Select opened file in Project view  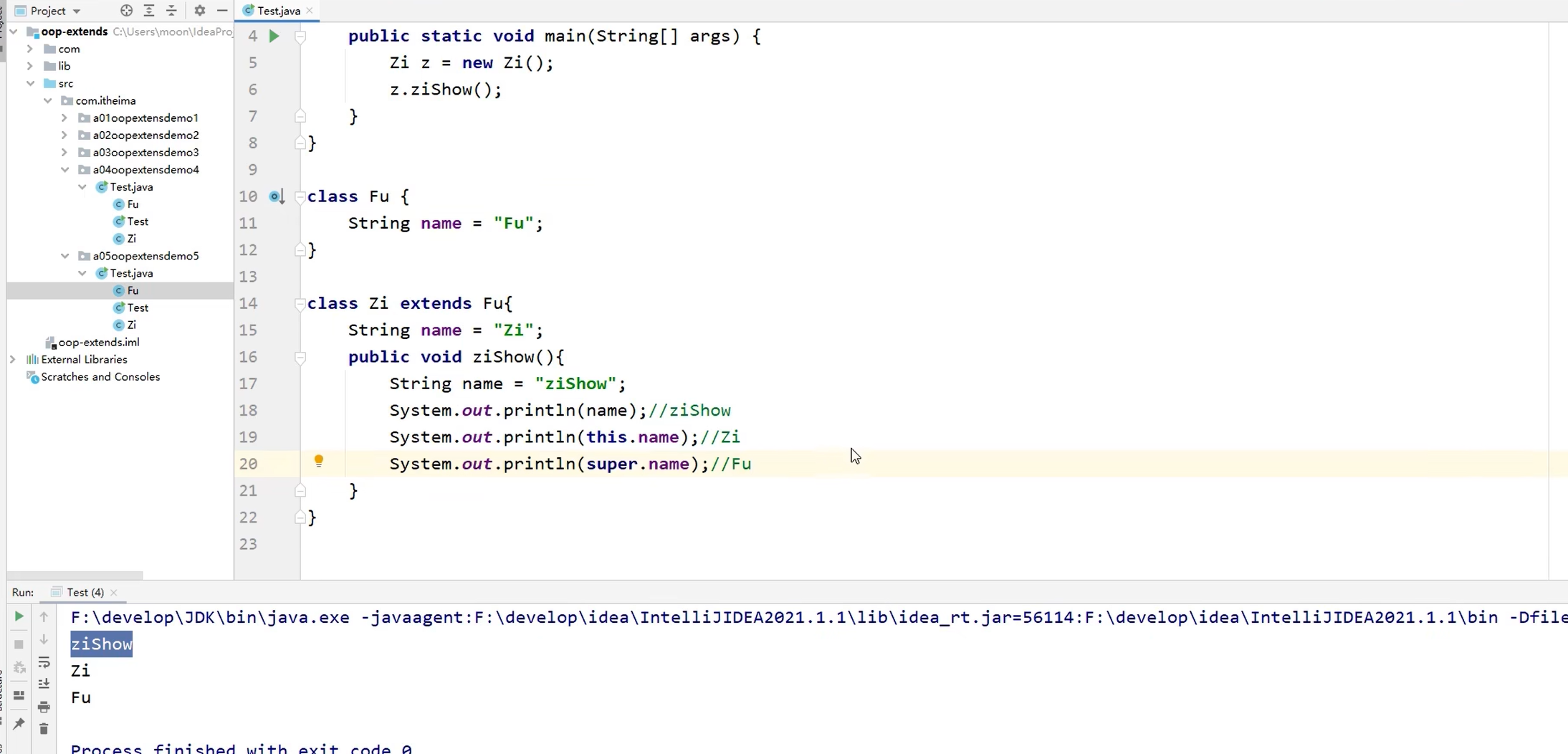126,10
